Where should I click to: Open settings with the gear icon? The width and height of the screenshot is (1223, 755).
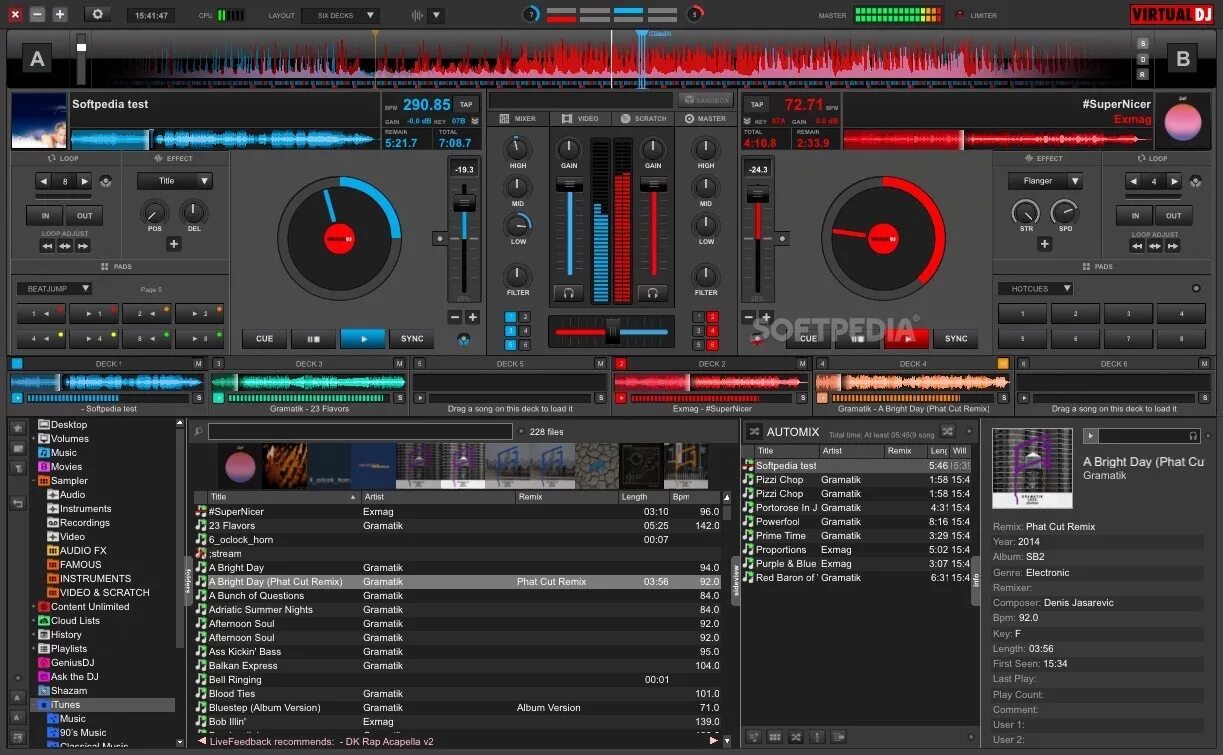pyautogui.click(x=97, y=14)
